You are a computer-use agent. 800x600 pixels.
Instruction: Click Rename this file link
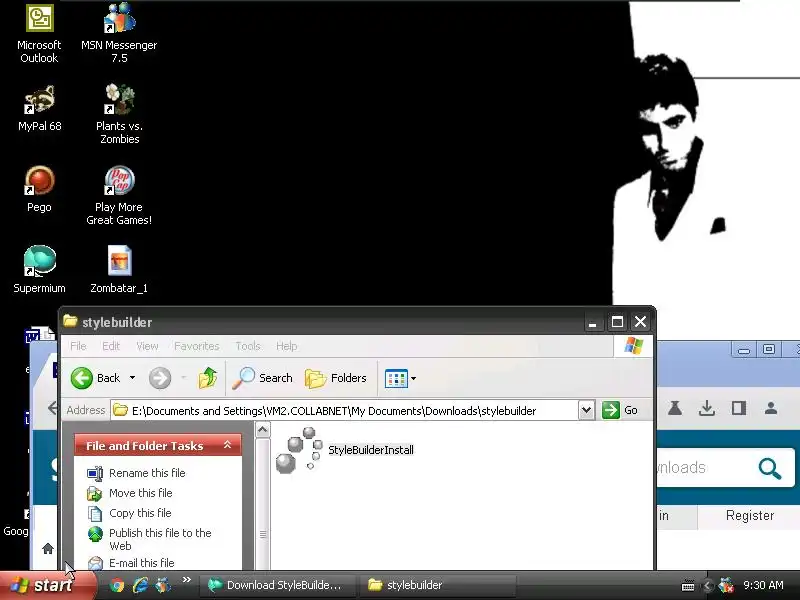147,473
